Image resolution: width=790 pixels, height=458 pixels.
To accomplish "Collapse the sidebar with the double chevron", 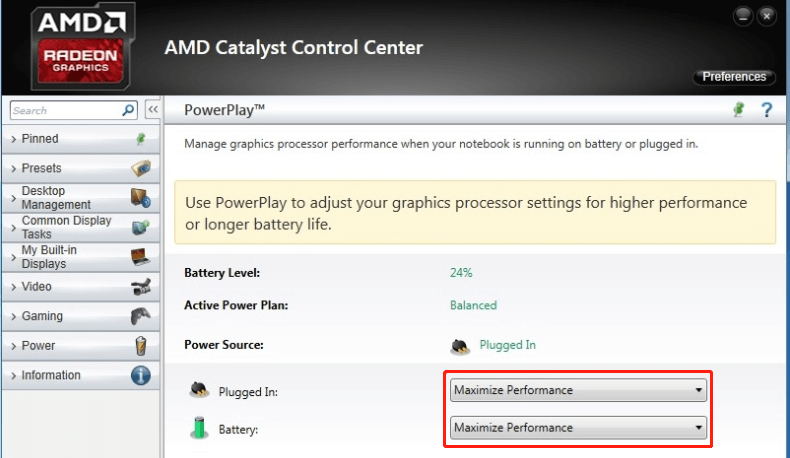I will pyautogui.click(x=153, y=109).
